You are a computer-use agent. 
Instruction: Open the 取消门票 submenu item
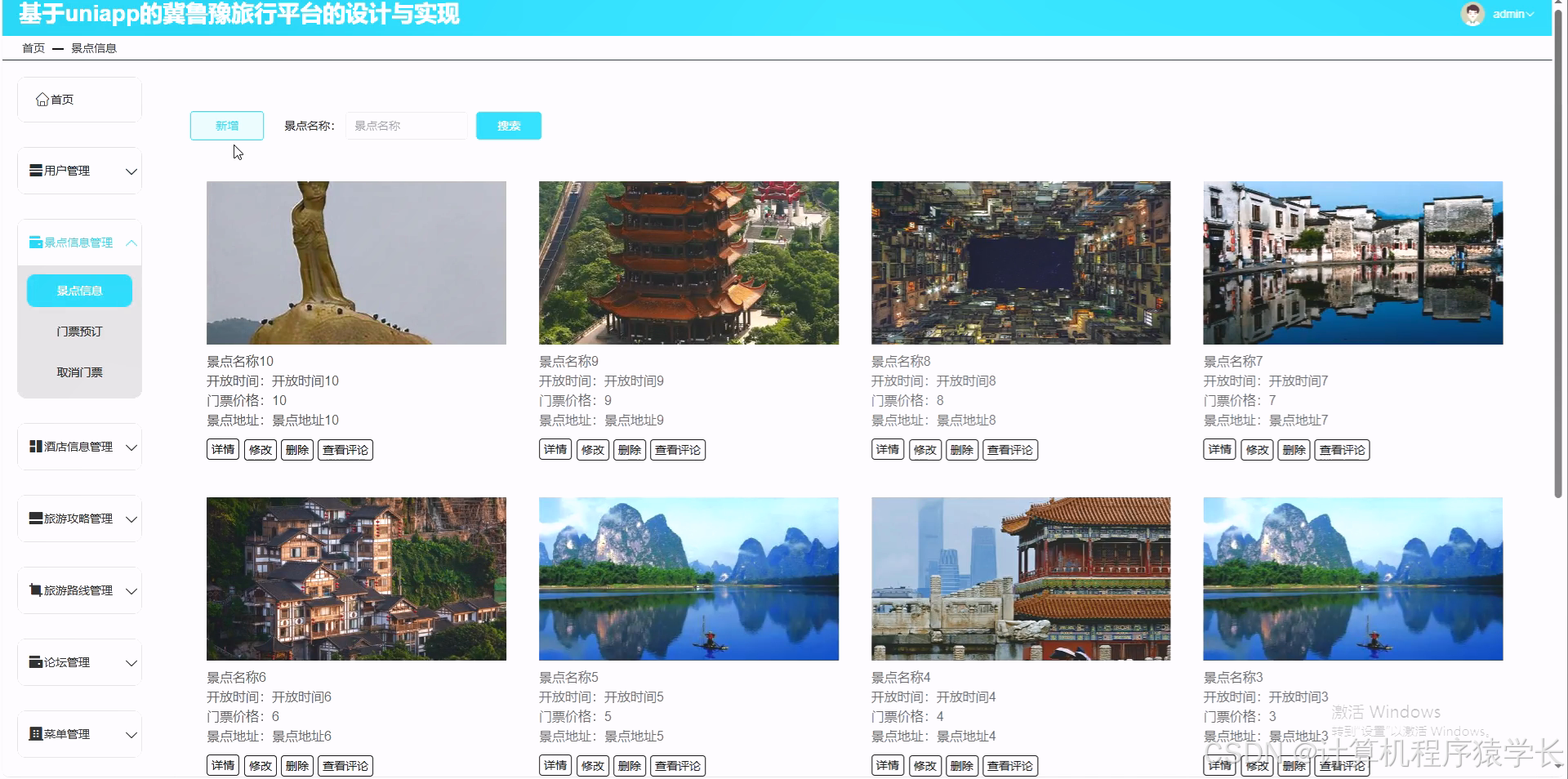79,372
